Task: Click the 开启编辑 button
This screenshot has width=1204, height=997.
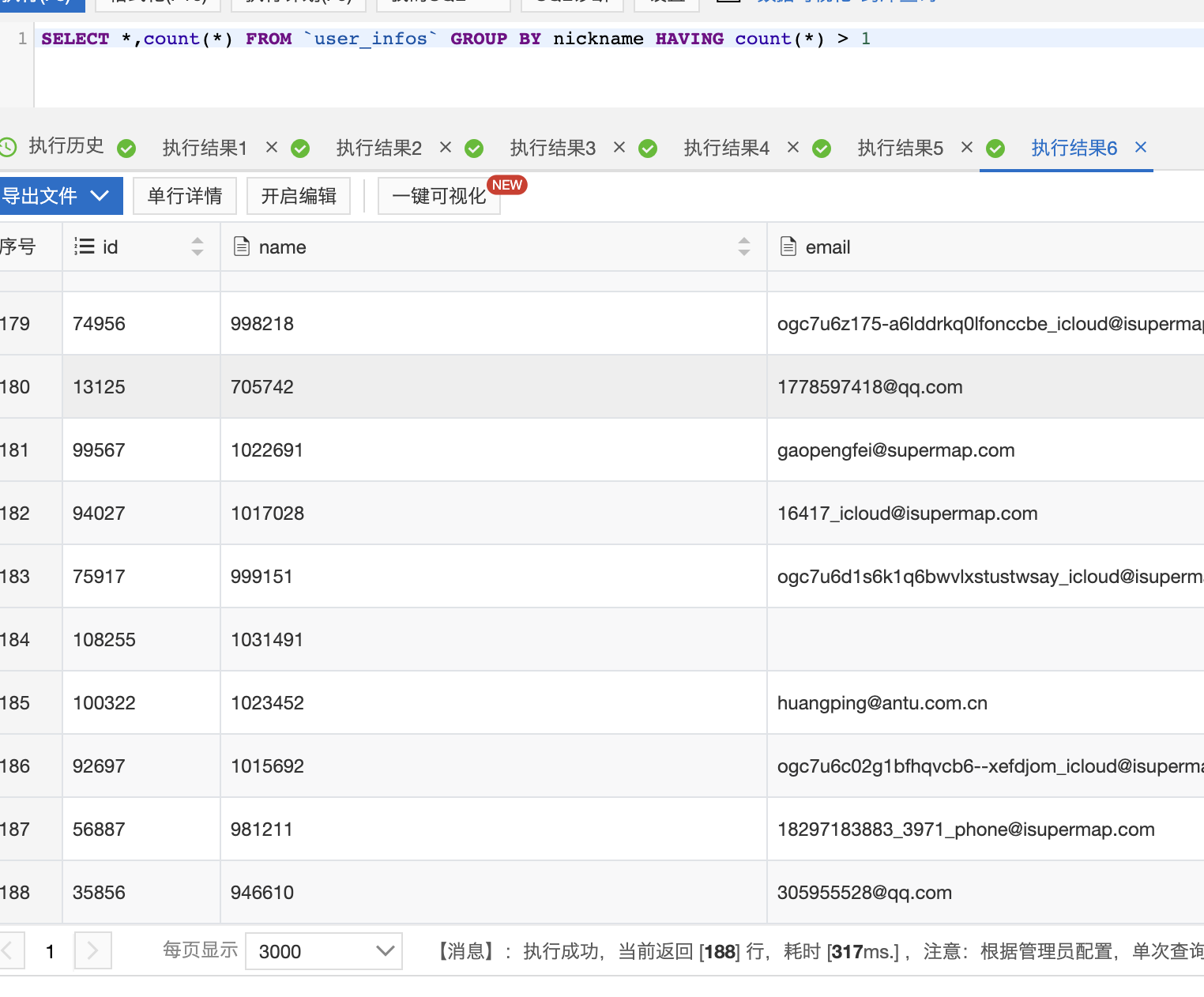Action: tap(299, 195)
